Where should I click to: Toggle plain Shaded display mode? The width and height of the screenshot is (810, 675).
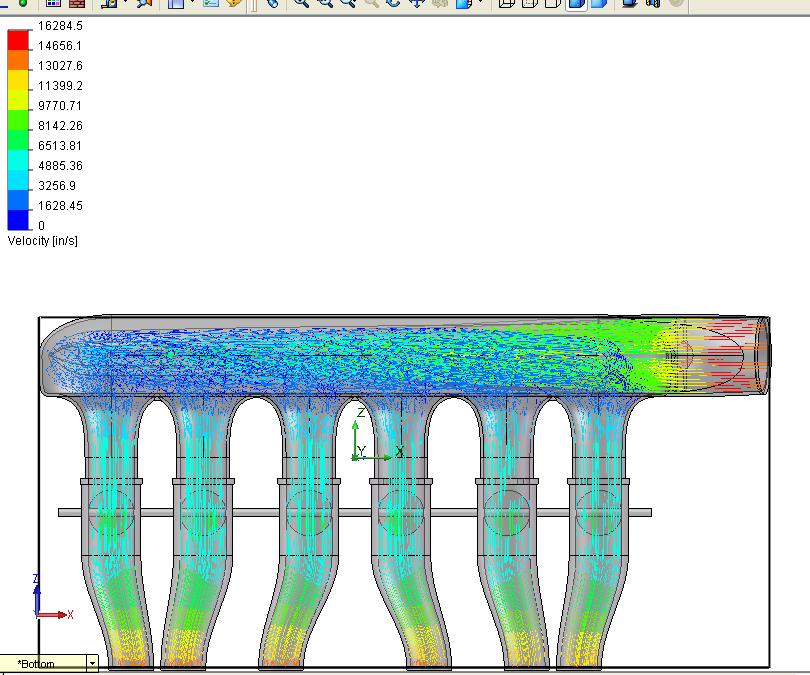(x=598, y=4)
